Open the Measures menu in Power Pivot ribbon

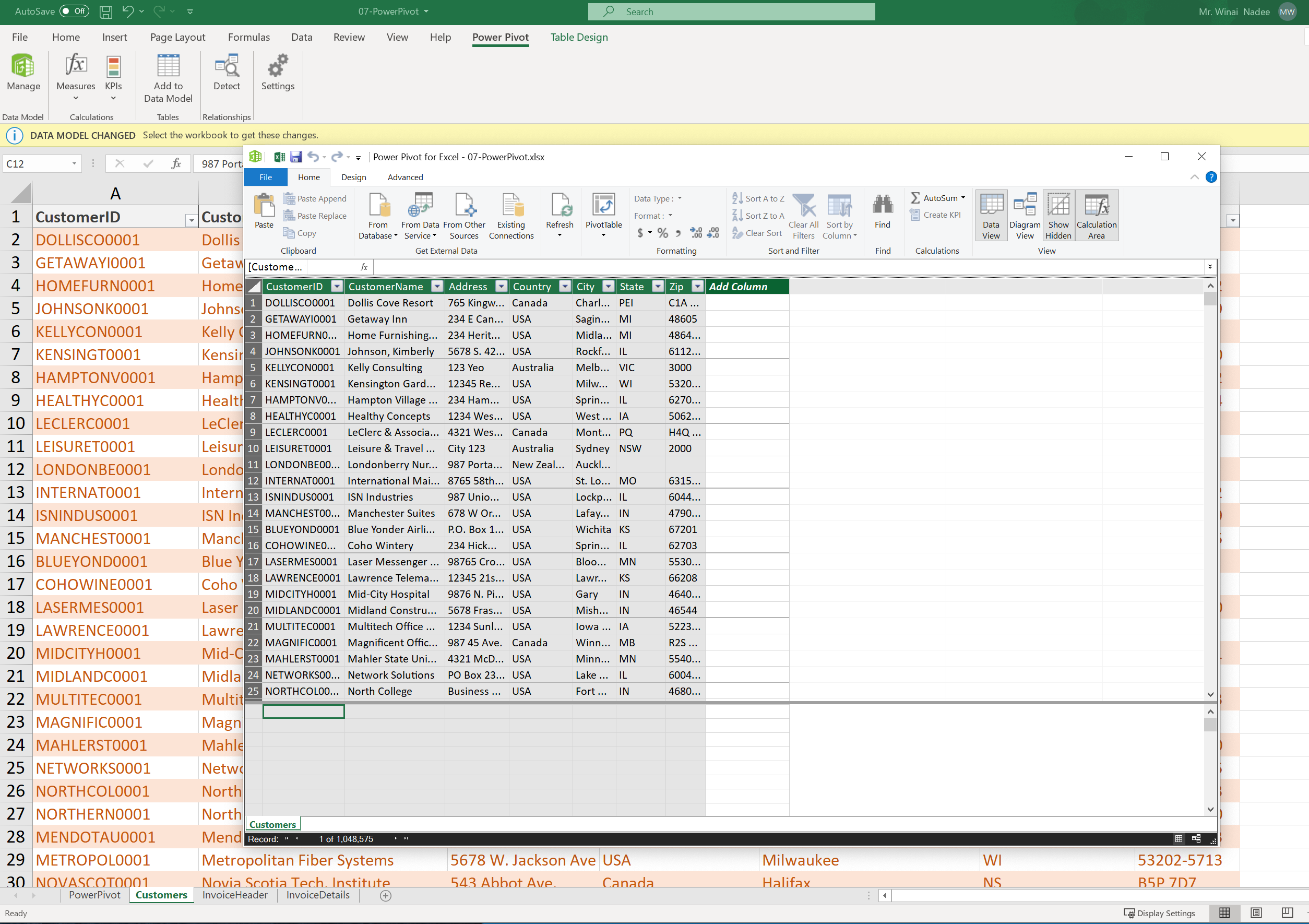point(76,77)
